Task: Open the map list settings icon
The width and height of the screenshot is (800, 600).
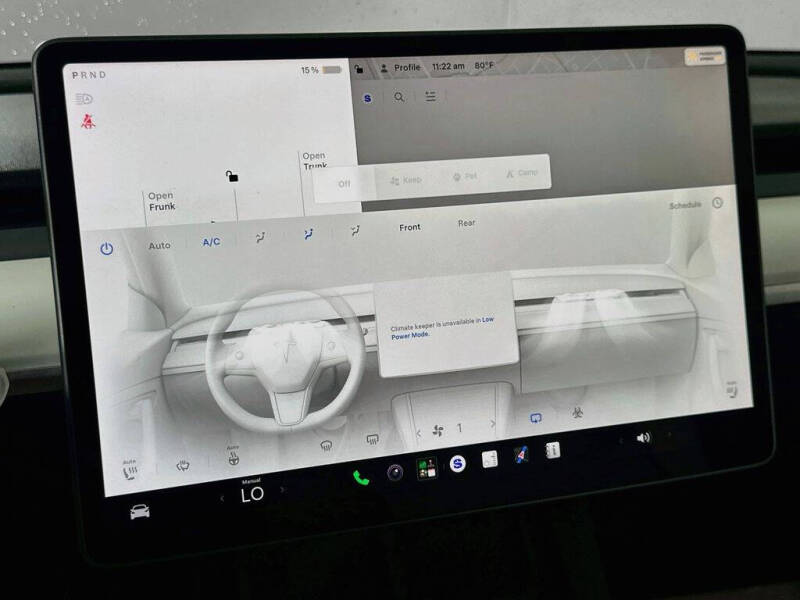Action: (x=431, y=96)
